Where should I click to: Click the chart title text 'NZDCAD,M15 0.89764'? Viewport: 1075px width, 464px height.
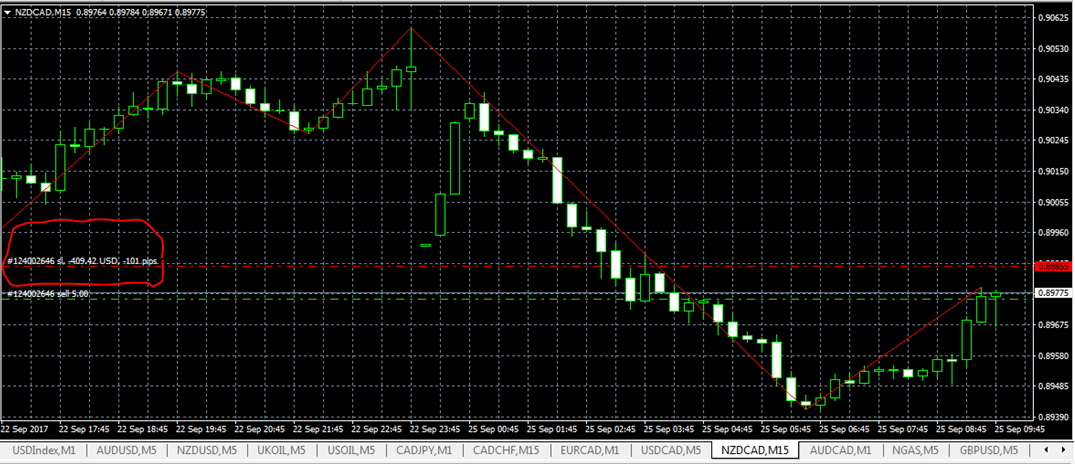[x=62, y=12]
